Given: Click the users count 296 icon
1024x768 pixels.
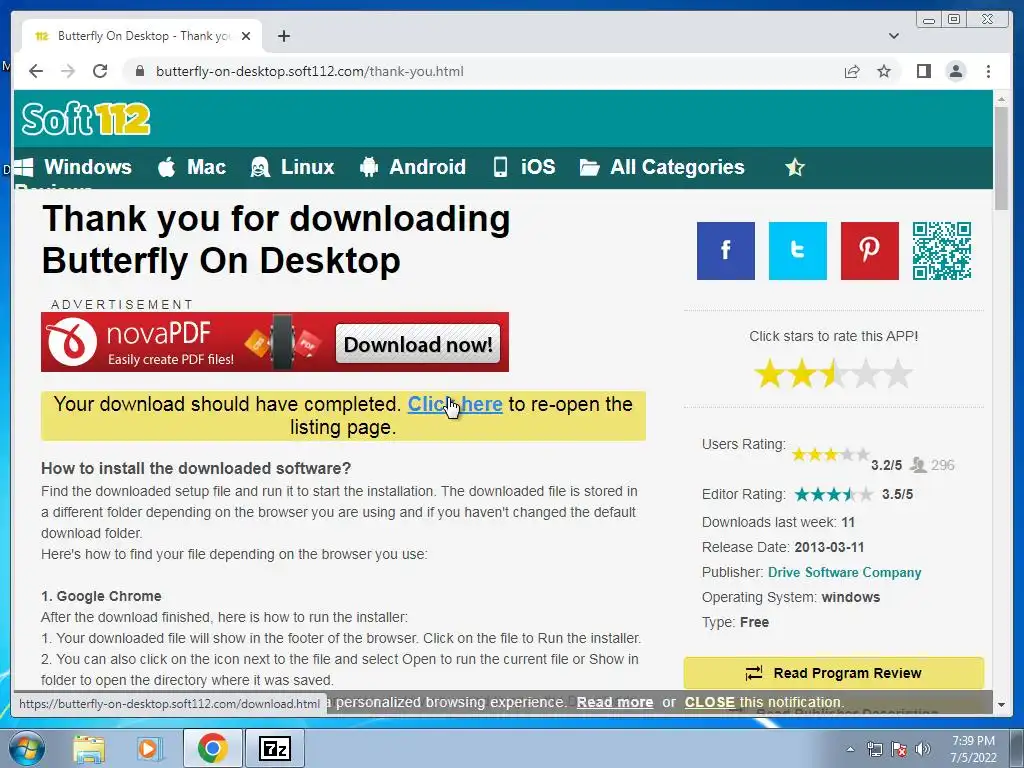Looking at the screenshot, I should tap(918, 464).
